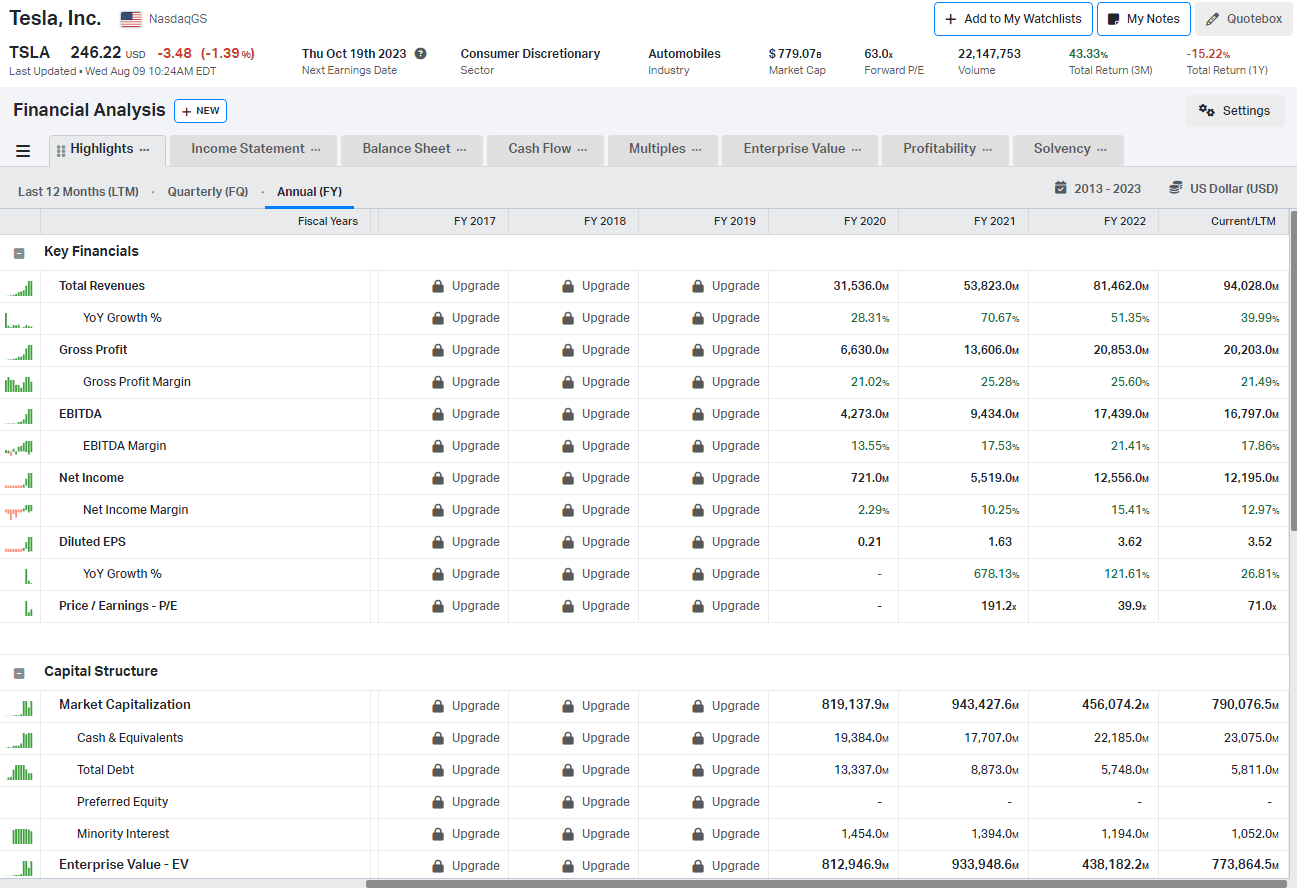Open the US Dollar (USD) currency selector
The image size is (1297, 888).
pos(1224,188)
